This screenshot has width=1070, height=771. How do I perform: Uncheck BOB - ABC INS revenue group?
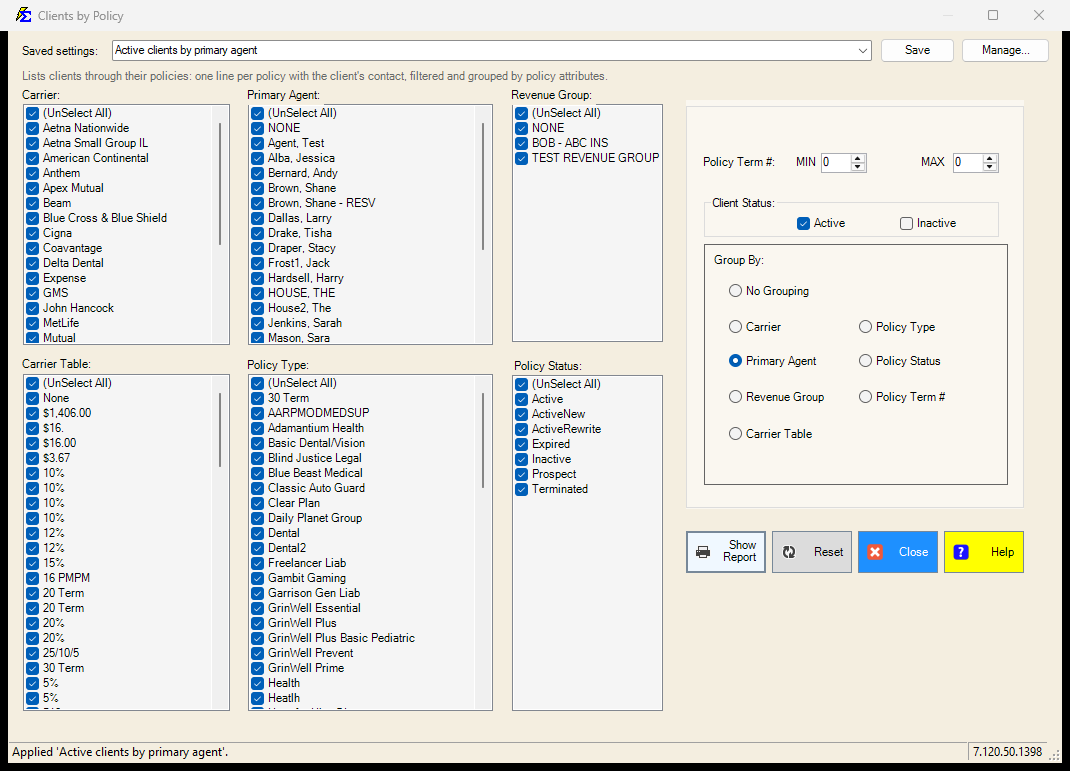(521, 143)
